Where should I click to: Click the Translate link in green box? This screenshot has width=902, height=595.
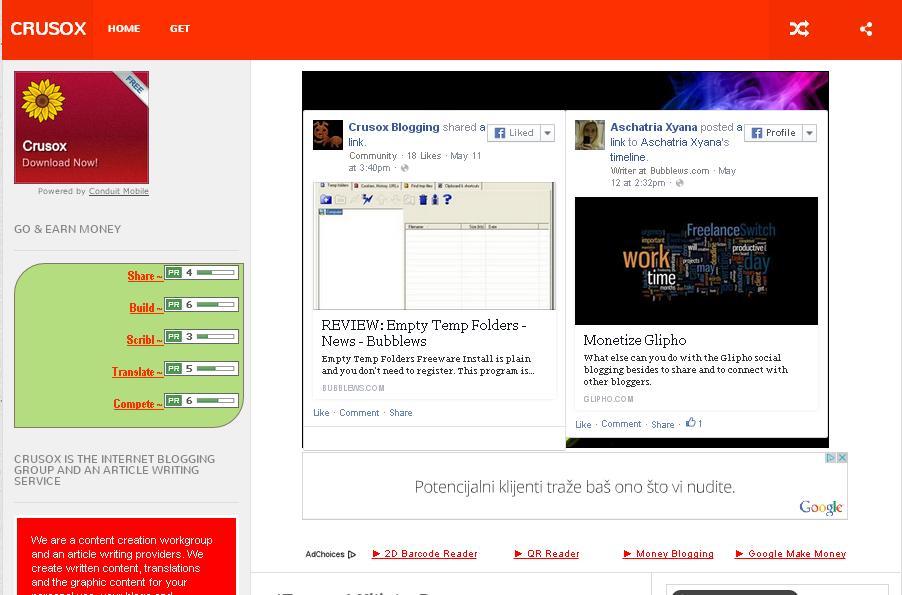137,372
